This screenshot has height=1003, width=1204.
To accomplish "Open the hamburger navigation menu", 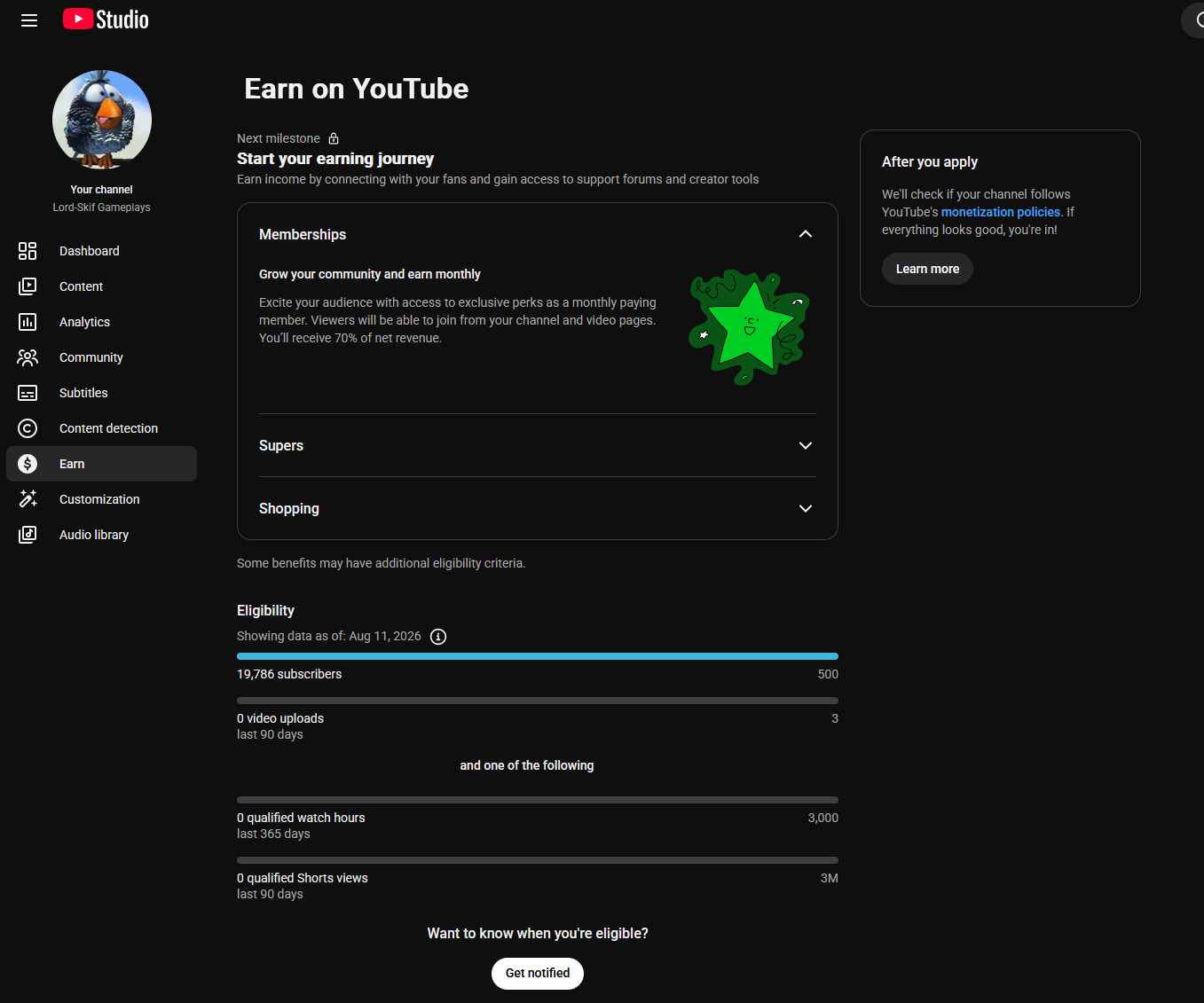I will pyautogui.click(x=29, y=20).
